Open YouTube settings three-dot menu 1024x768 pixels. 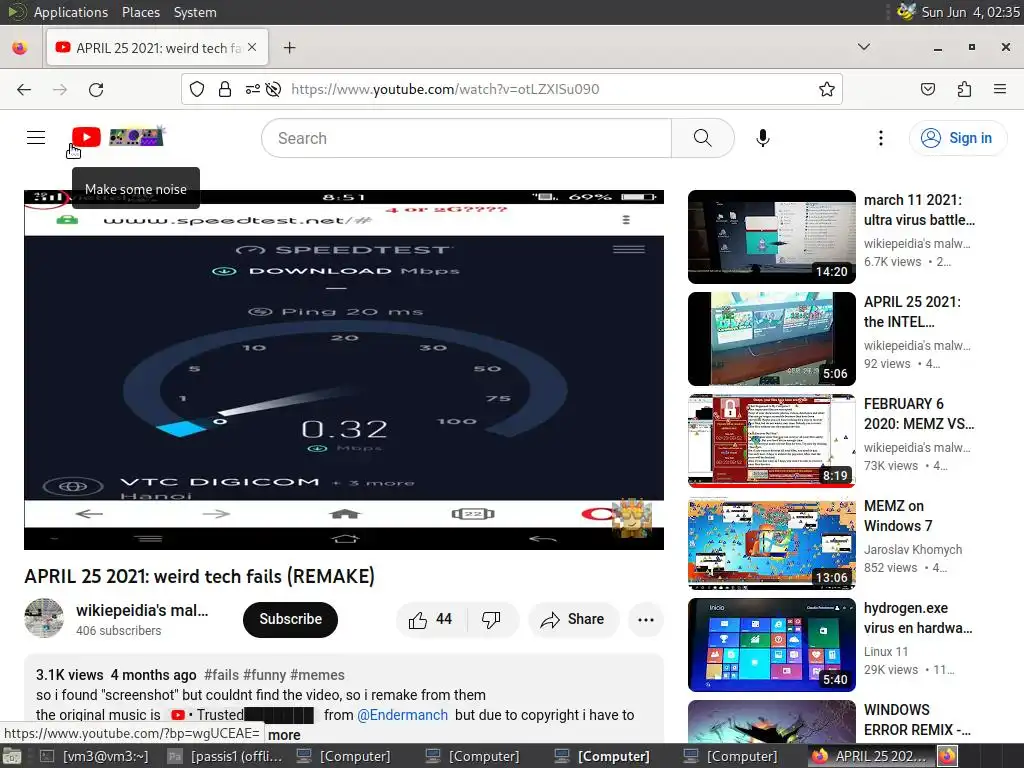tap(880, 138)
